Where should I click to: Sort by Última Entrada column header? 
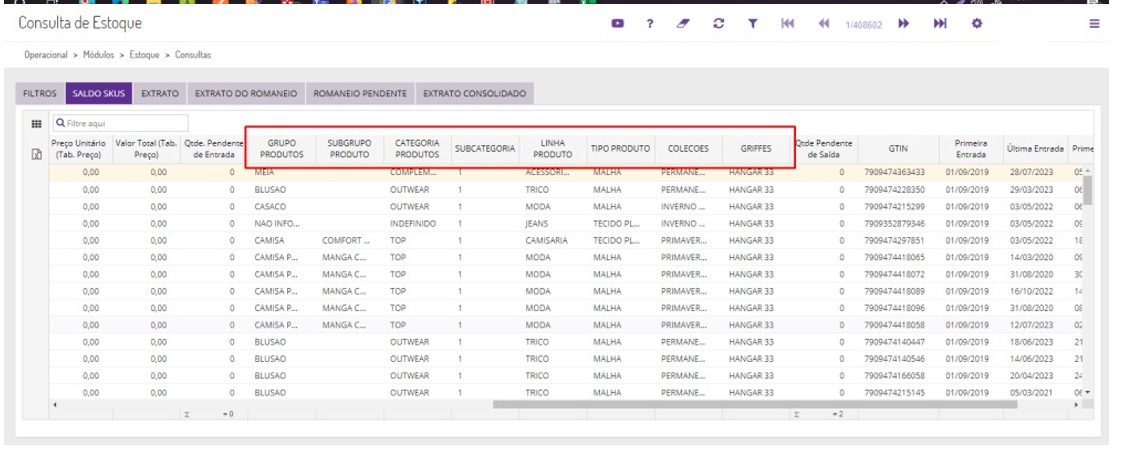[1035, 149]
